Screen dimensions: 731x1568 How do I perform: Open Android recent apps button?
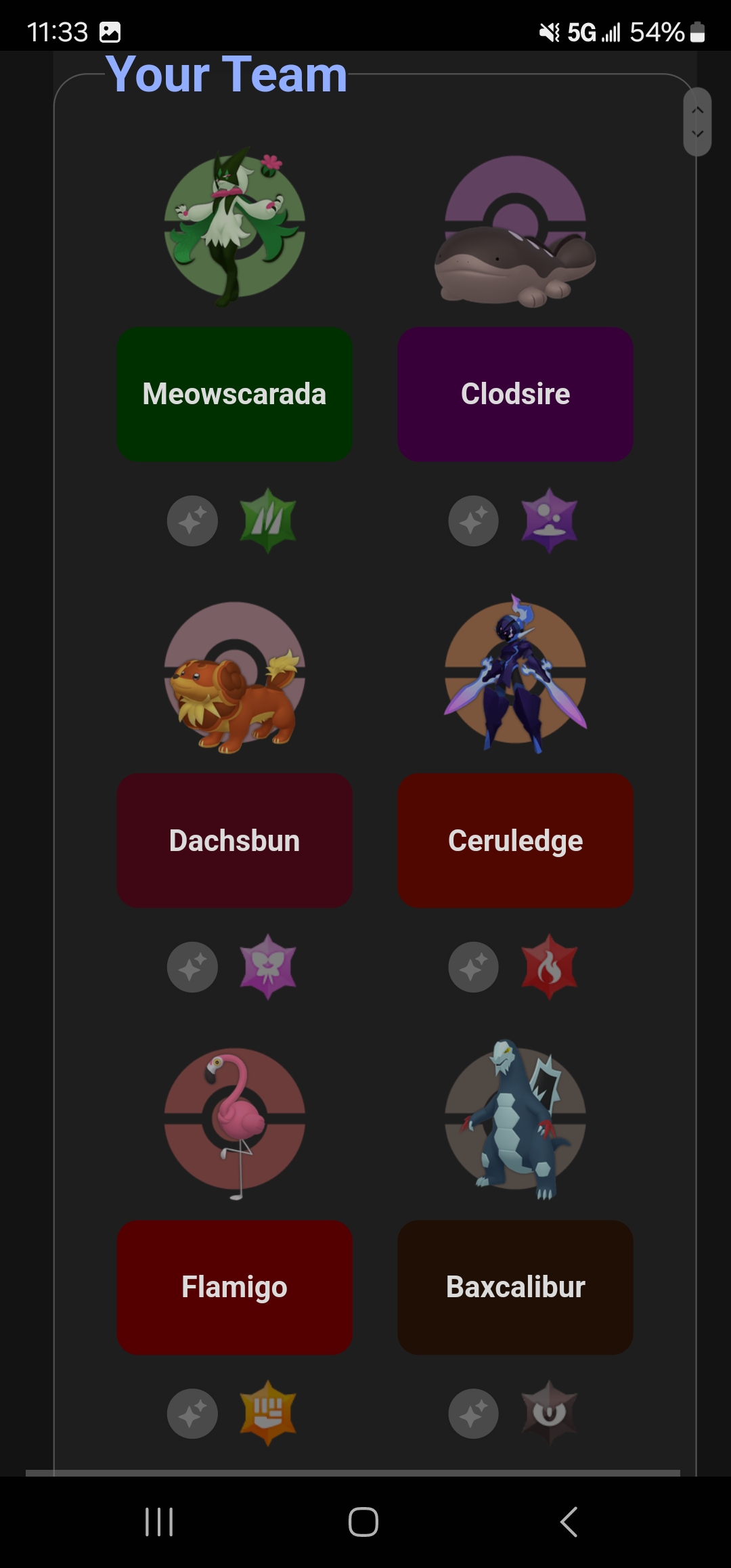click(x=159, y=1522)
